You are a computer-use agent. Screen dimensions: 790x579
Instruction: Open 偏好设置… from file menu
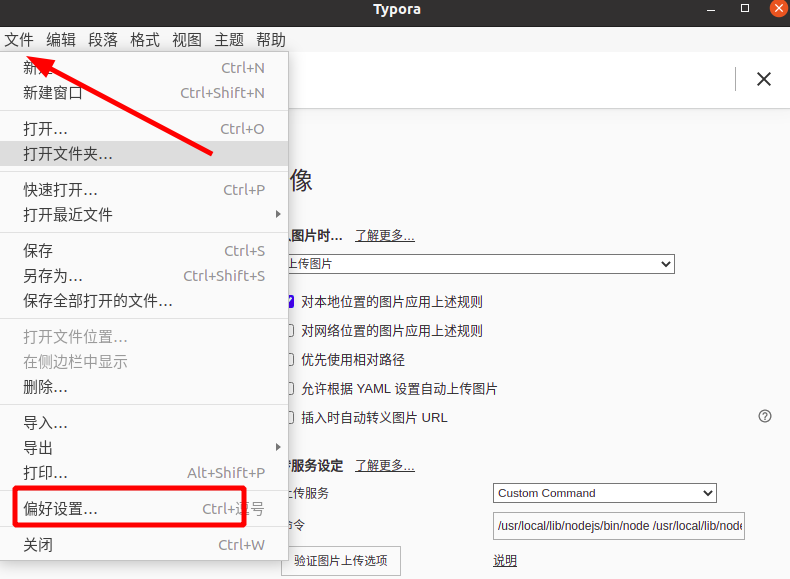[x=144, y=508]
